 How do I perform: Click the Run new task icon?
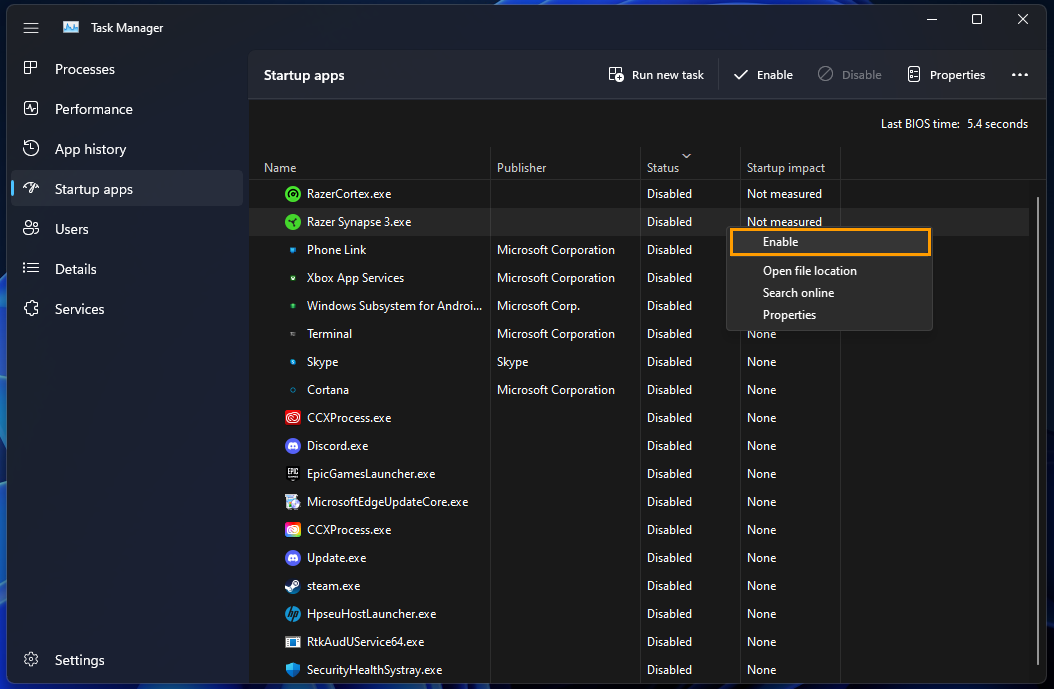pos(616,75)
